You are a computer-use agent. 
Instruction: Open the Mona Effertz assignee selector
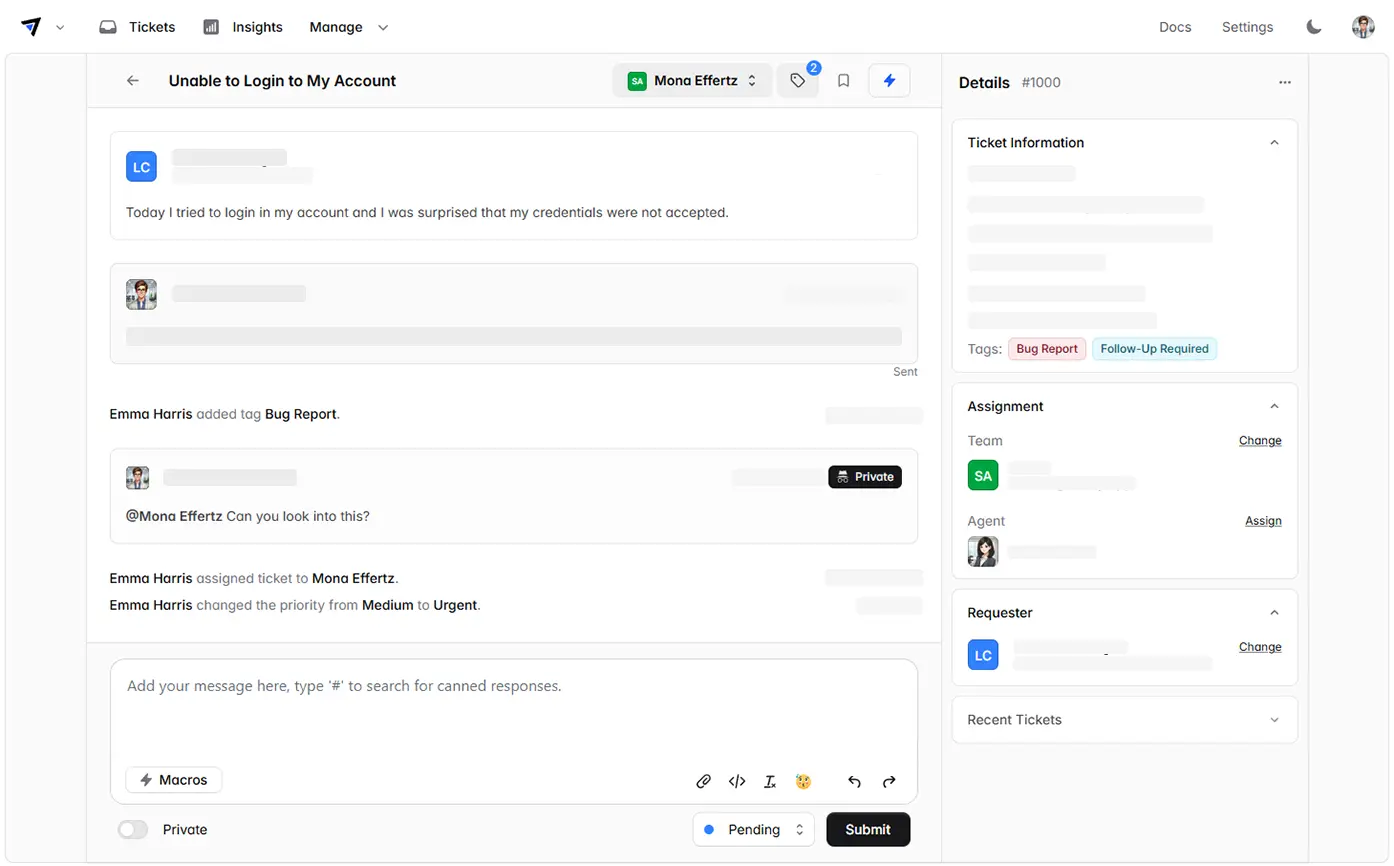[x=692, y=81]
